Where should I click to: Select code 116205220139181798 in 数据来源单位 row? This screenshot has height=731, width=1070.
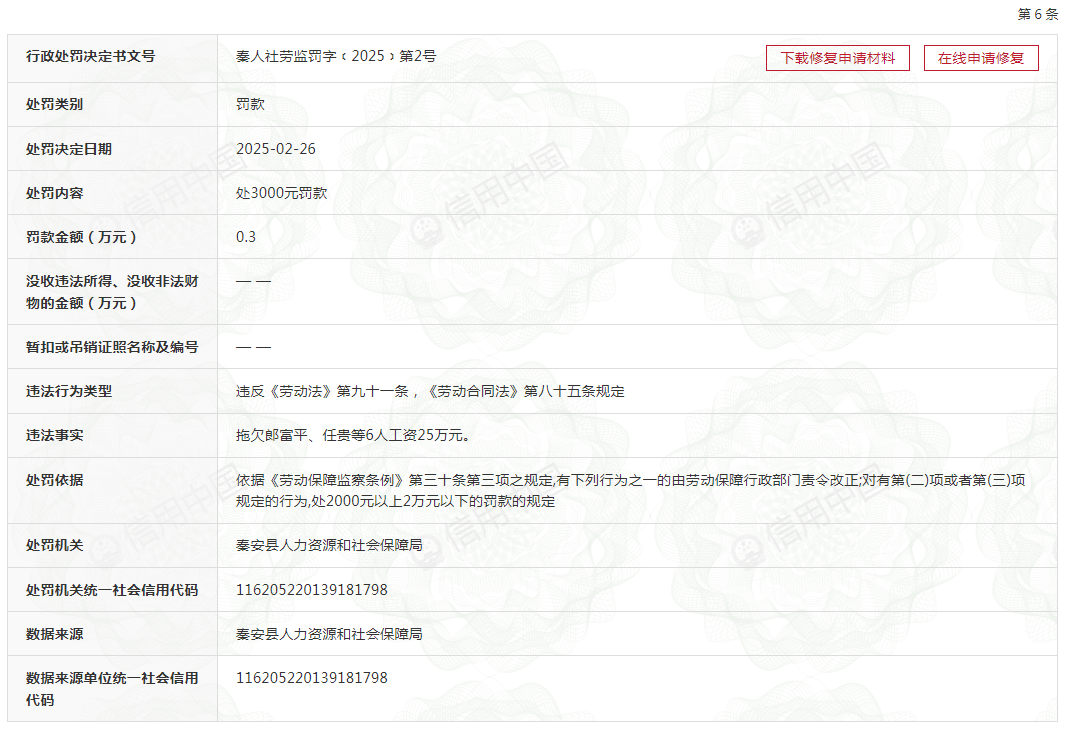point(312,678)
